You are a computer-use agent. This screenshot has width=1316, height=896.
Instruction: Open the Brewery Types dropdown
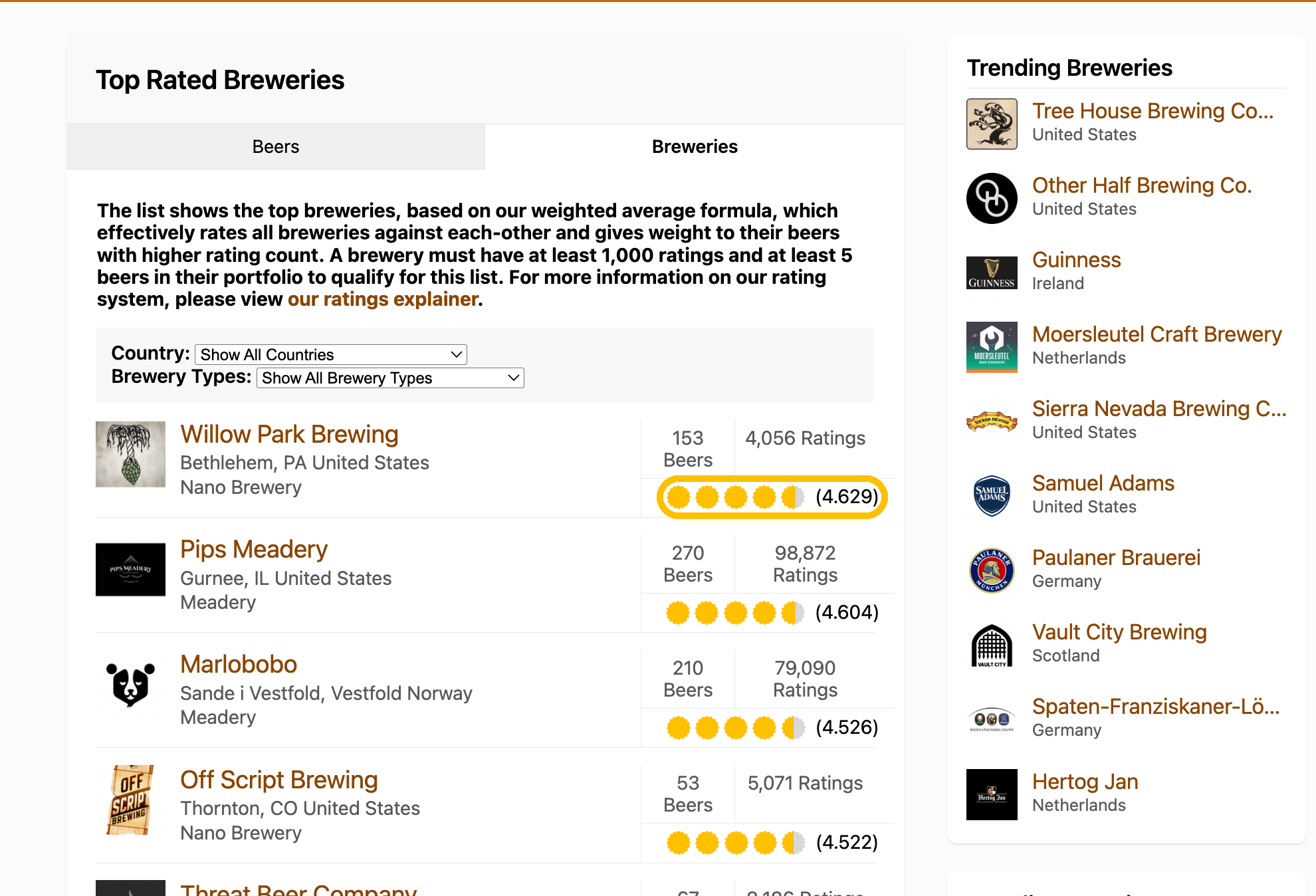[390, 378]
